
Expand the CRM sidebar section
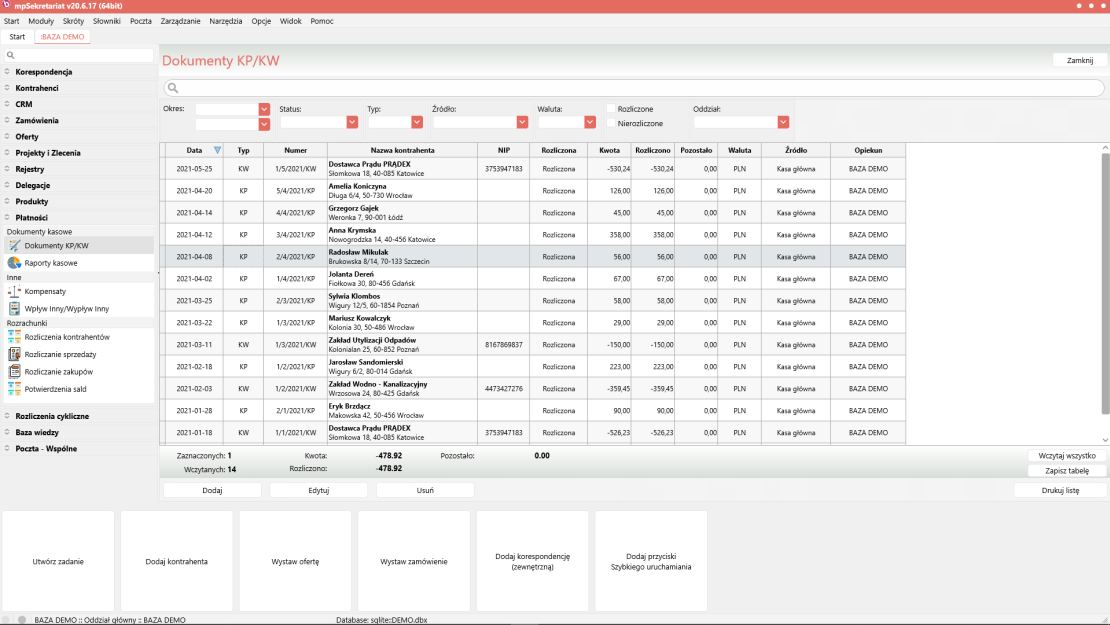7,104
